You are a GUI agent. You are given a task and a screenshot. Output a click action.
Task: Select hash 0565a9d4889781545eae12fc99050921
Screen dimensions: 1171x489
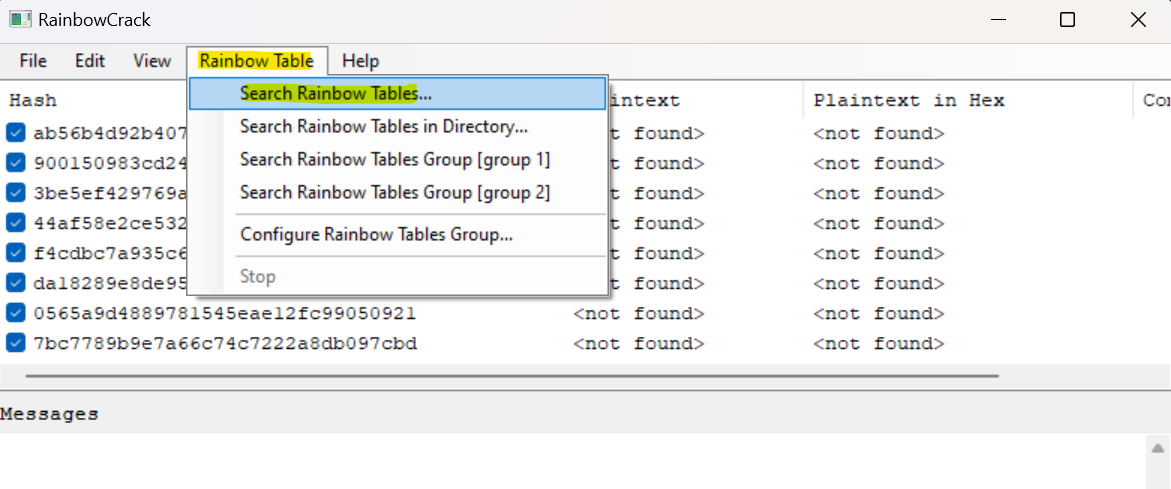click(225, 314)
